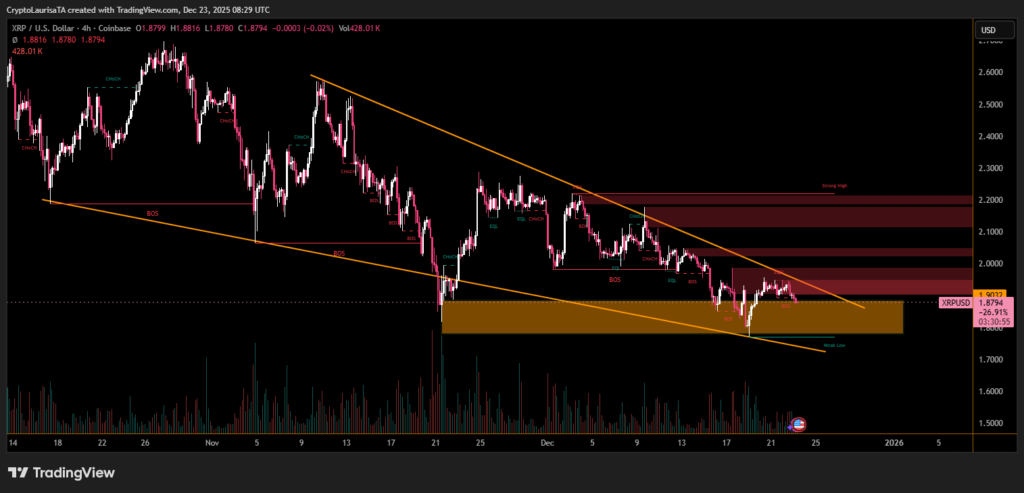Open the USD currency selector

click(x=989, y=29)
